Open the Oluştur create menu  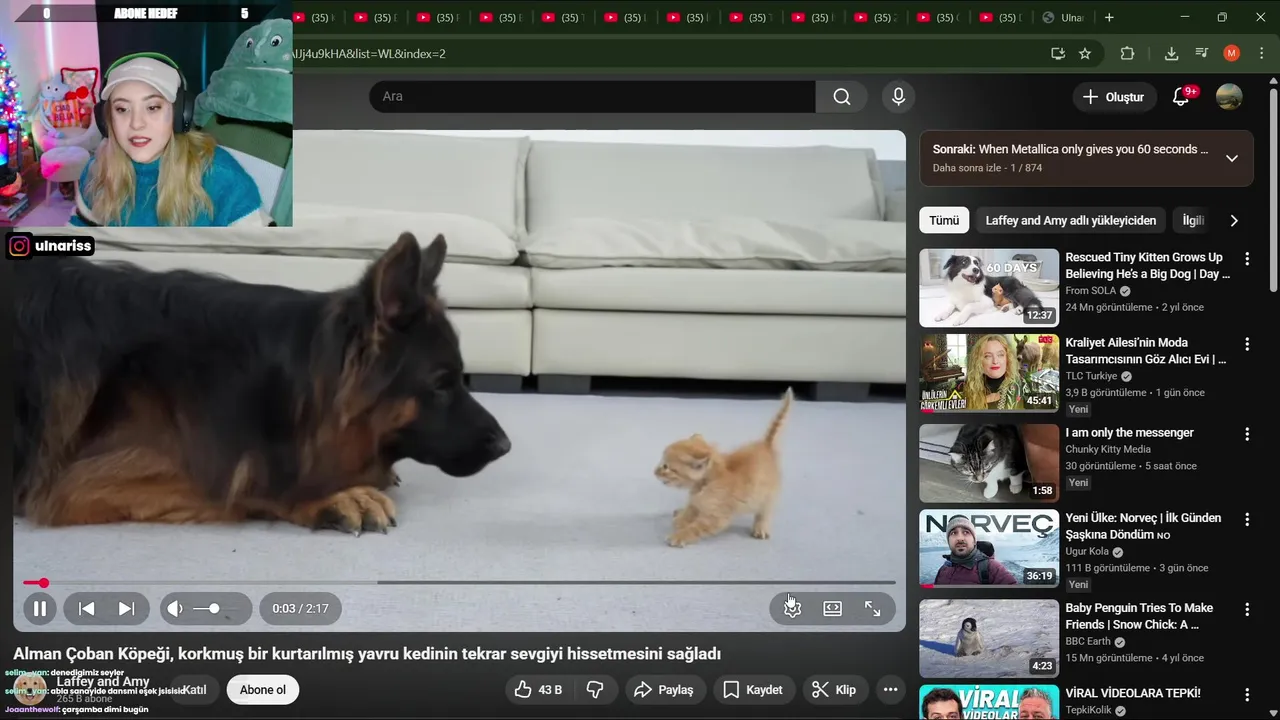coord(1113,97)
